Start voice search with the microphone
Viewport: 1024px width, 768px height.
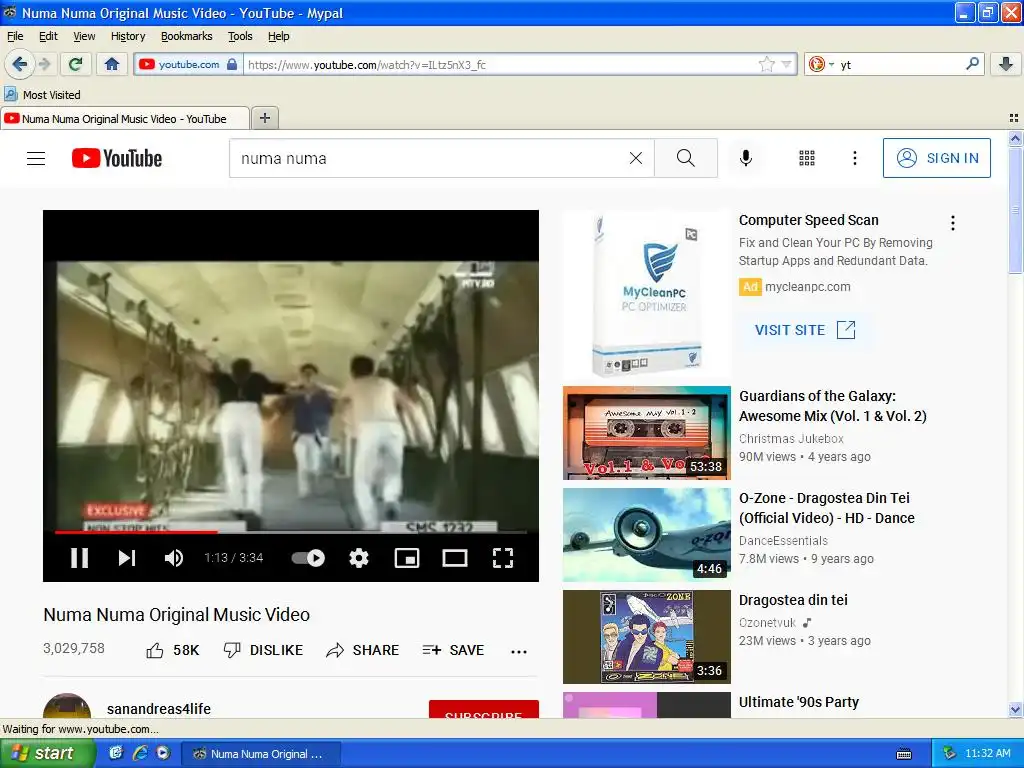[746, 158]
